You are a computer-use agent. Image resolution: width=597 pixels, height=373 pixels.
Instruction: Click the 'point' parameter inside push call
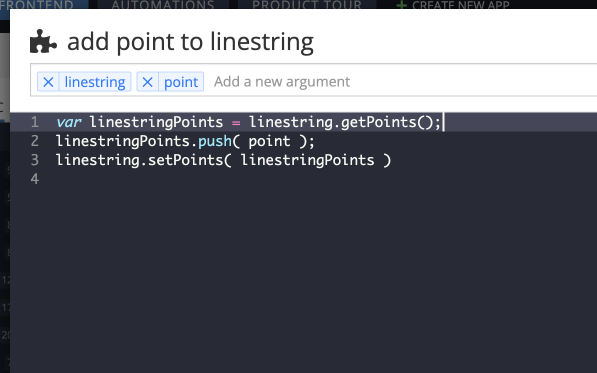tap(269, 141)
